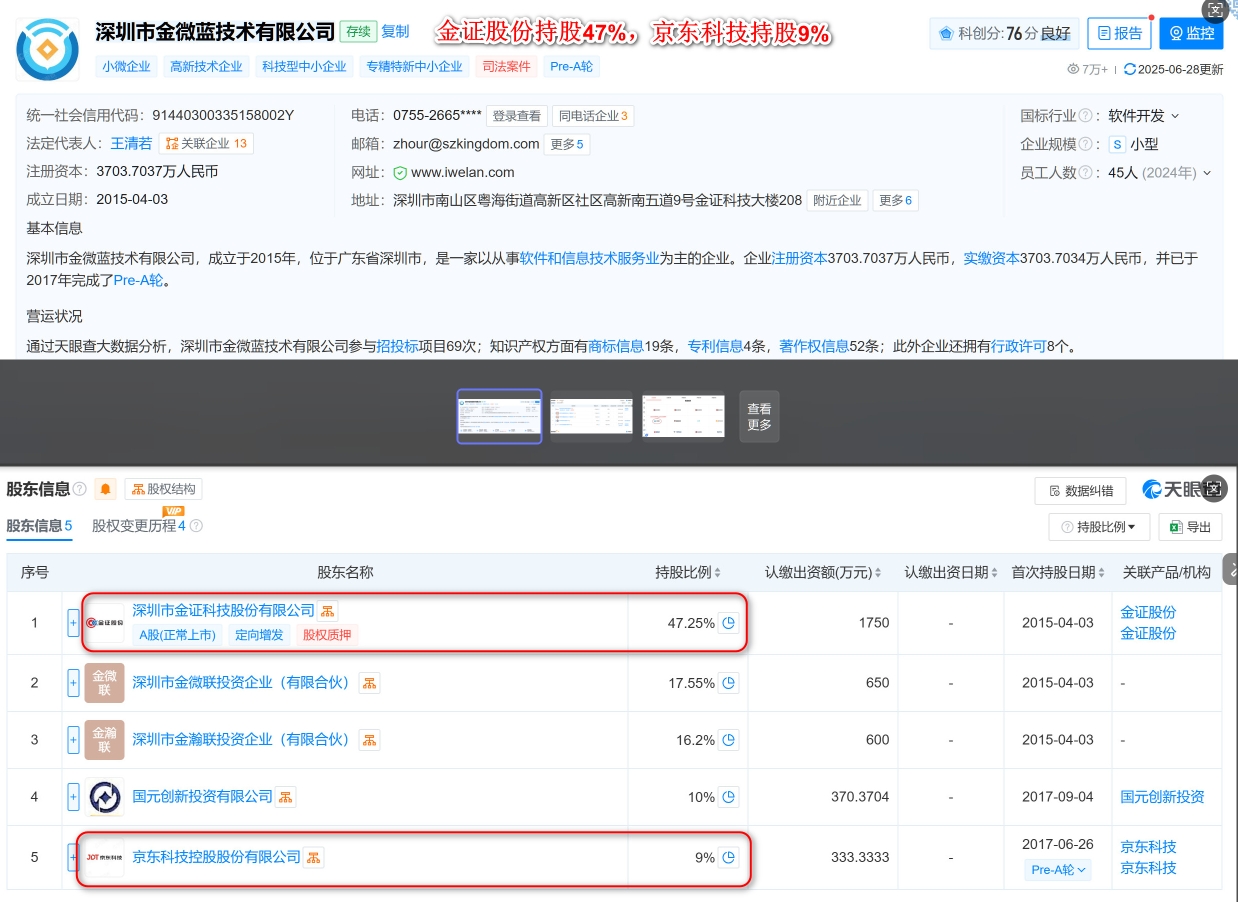The image size is (1238, 902).
Task: Click 查看更多 in thumbnail strip
Action: tap(759, 416)
